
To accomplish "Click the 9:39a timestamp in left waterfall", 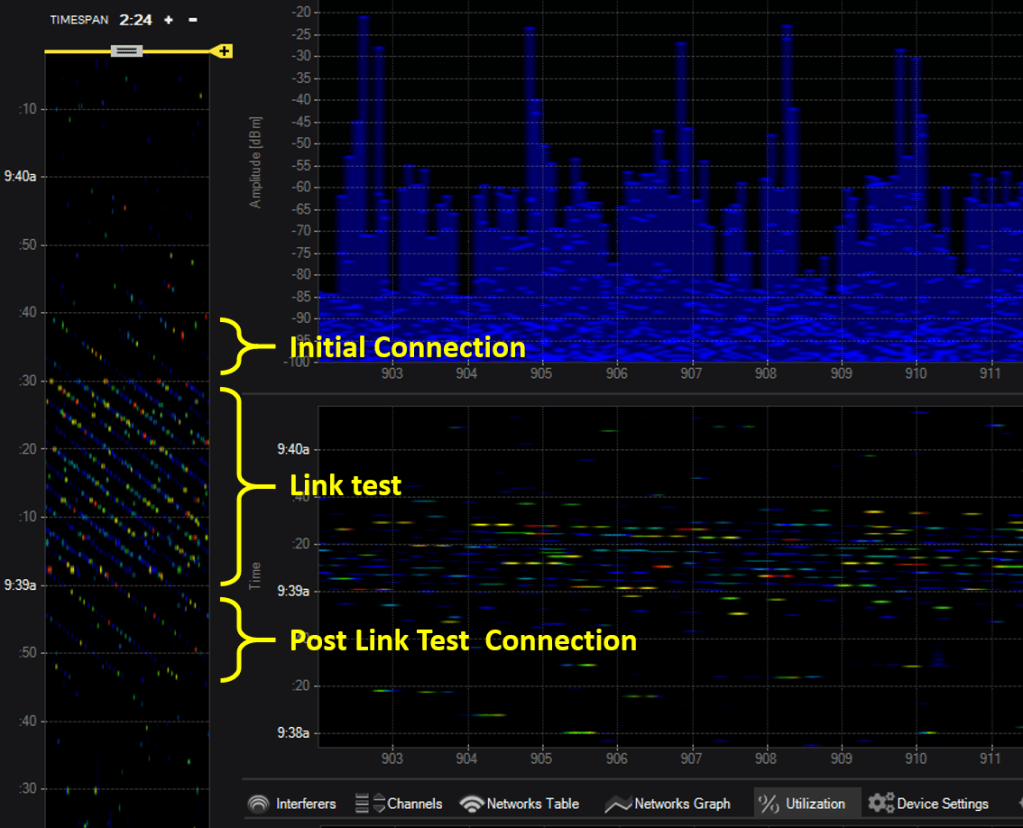I will coord(20,584).
